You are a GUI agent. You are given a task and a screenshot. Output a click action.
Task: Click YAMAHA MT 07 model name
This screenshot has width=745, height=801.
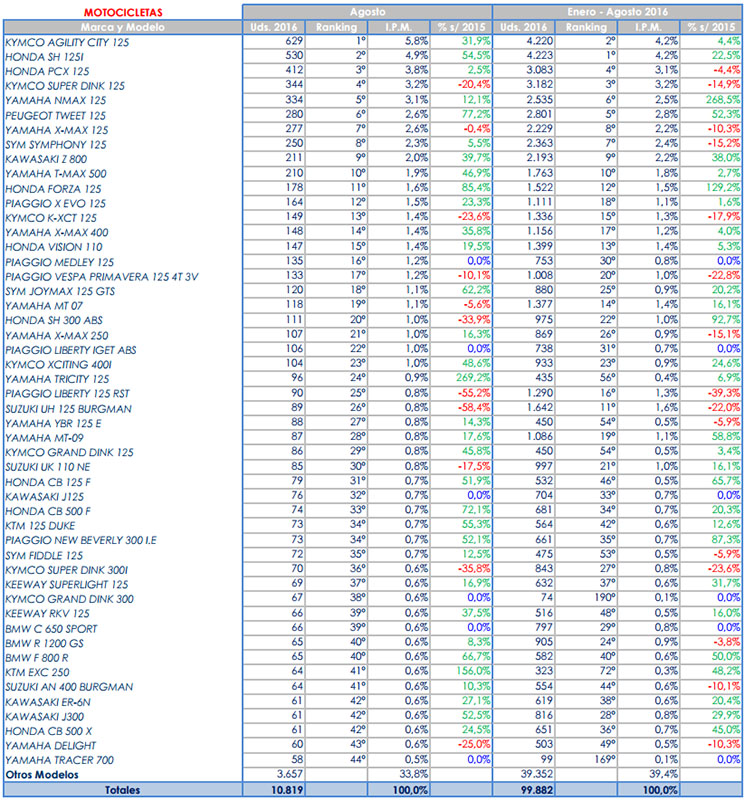[44, 306]
